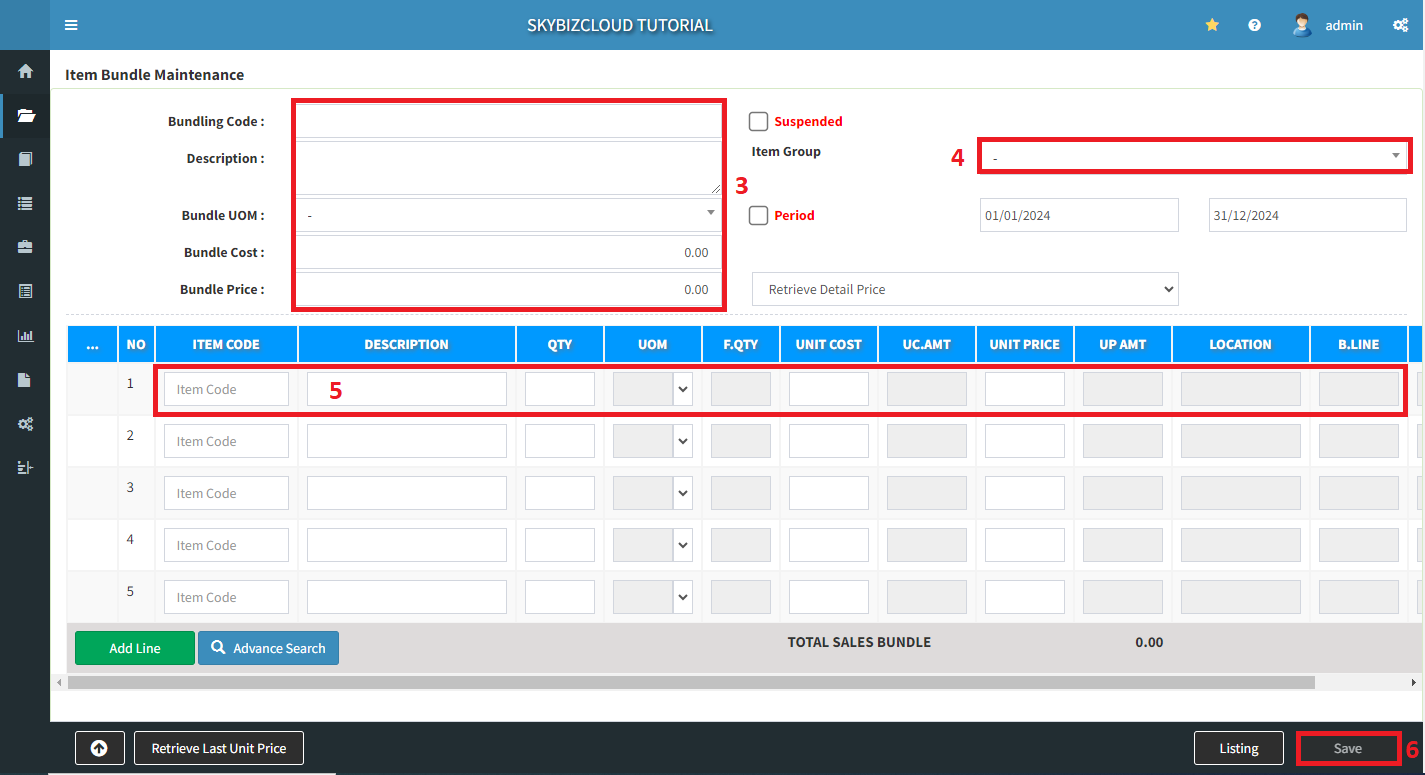The height and width of the screenshot is (775, 1425).
Task: Enable the Period checkbox
Action: click(758, 215)
